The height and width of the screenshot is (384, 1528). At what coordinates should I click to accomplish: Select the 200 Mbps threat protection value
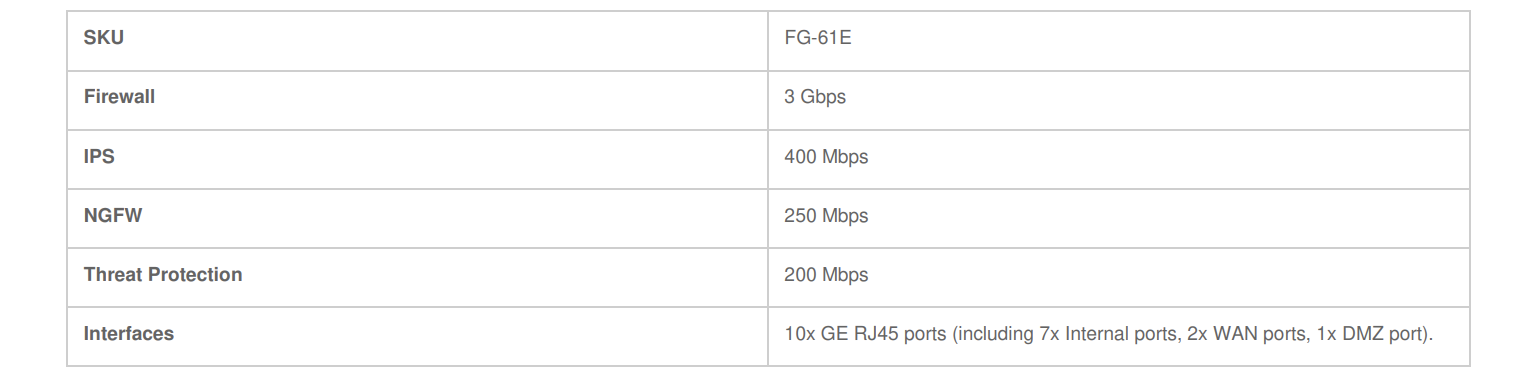826,275
